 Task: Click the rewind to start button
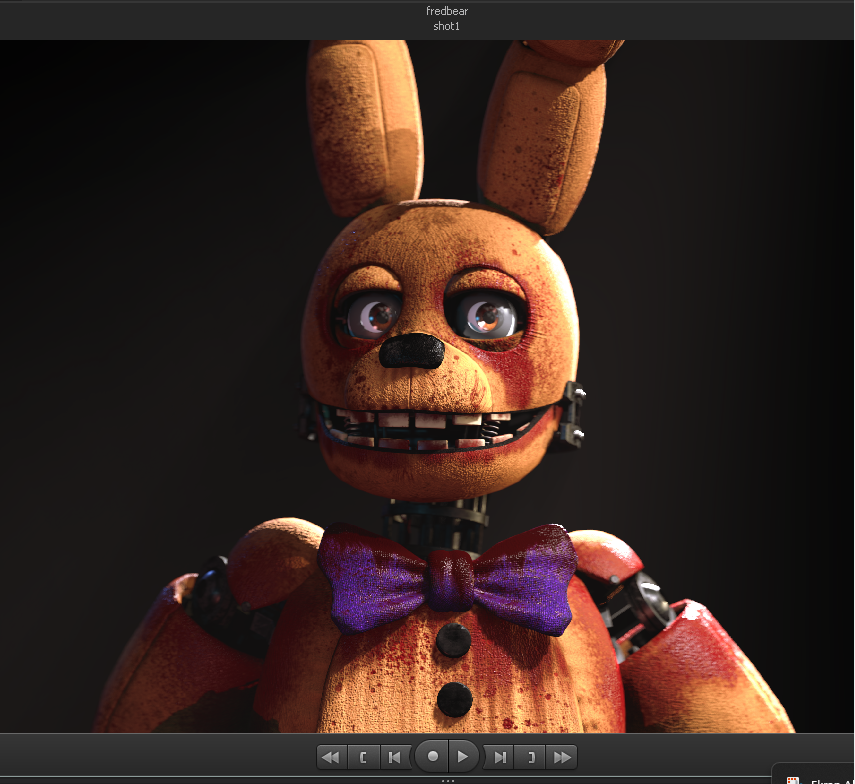click(331, 757)
